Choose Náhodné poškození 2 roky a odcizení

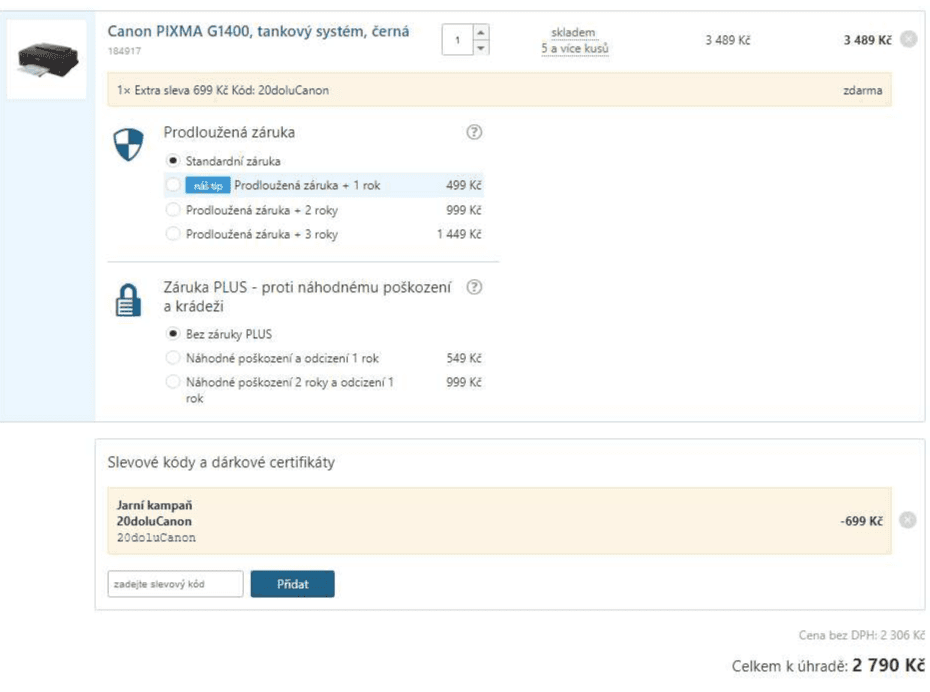point(173,382)
